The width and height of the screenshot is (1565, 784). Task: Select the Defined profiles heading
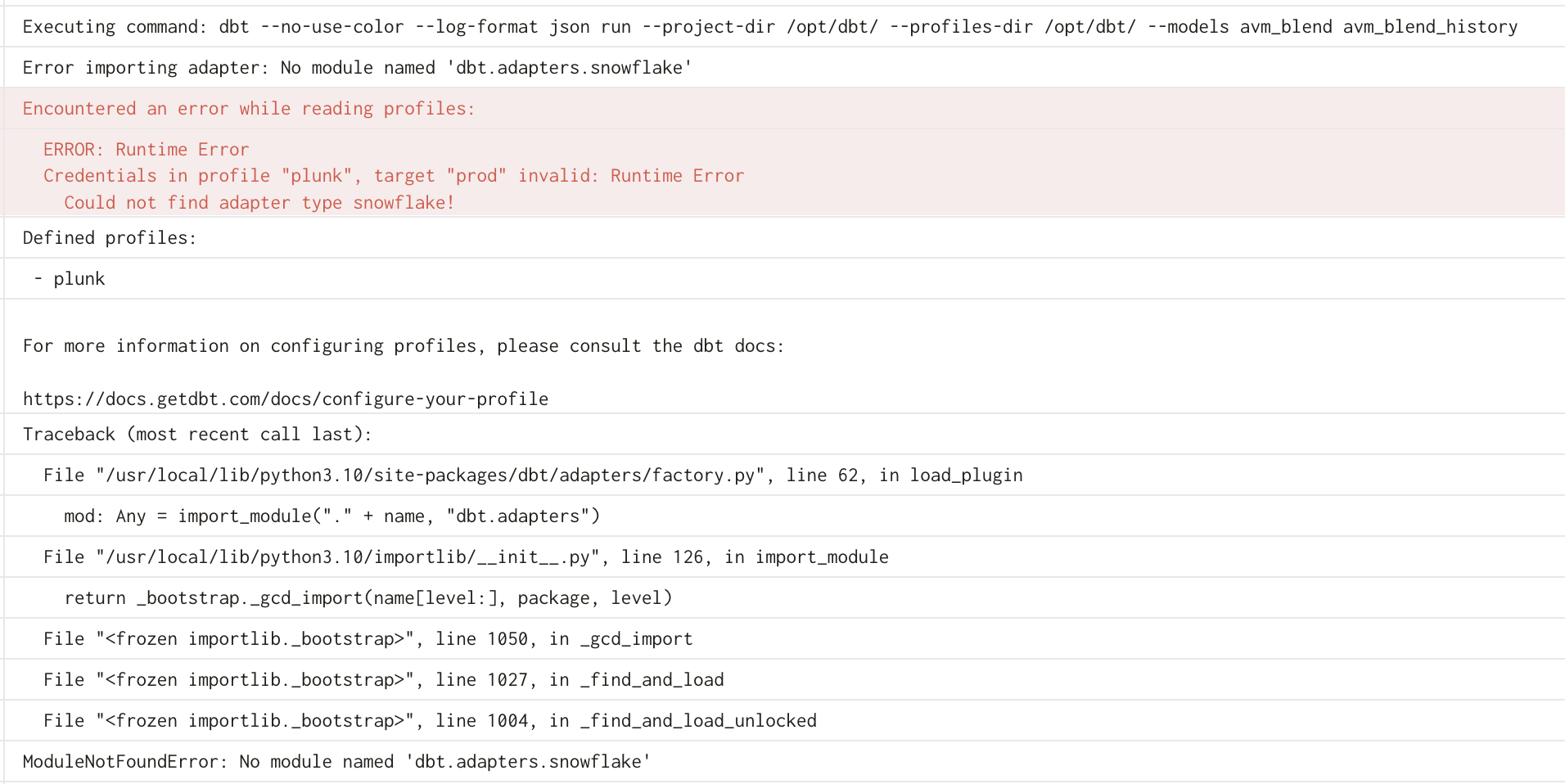(109, 237)
